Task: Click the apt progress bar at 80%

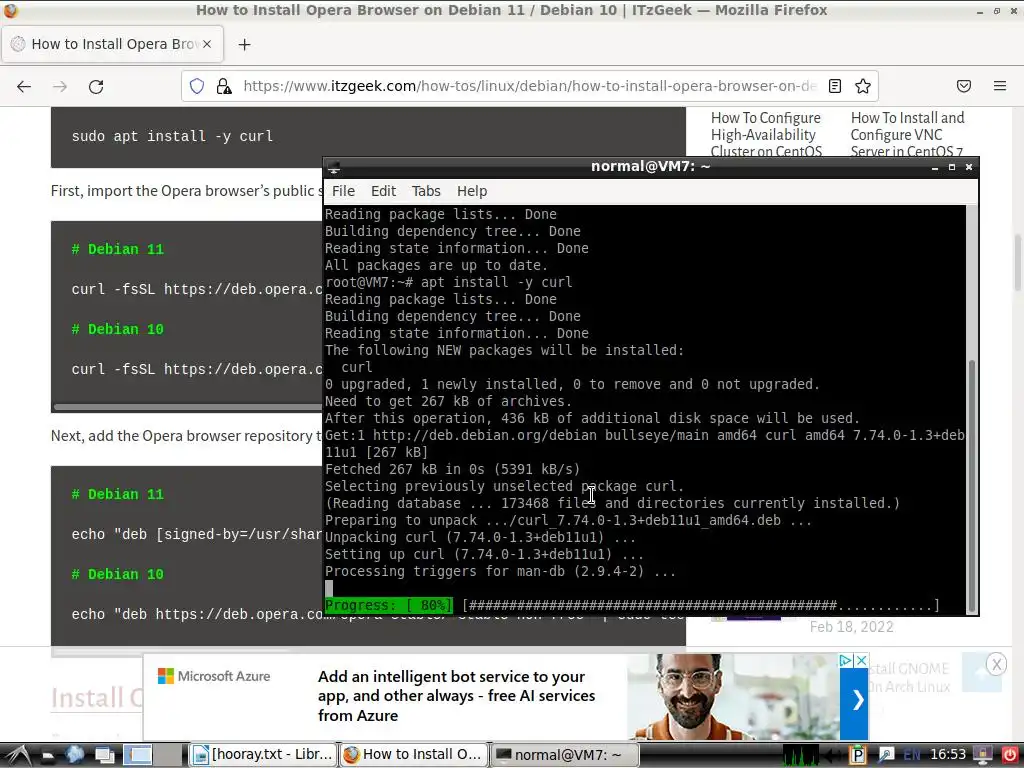Action: pyautogui.click(x=632, y=605)
